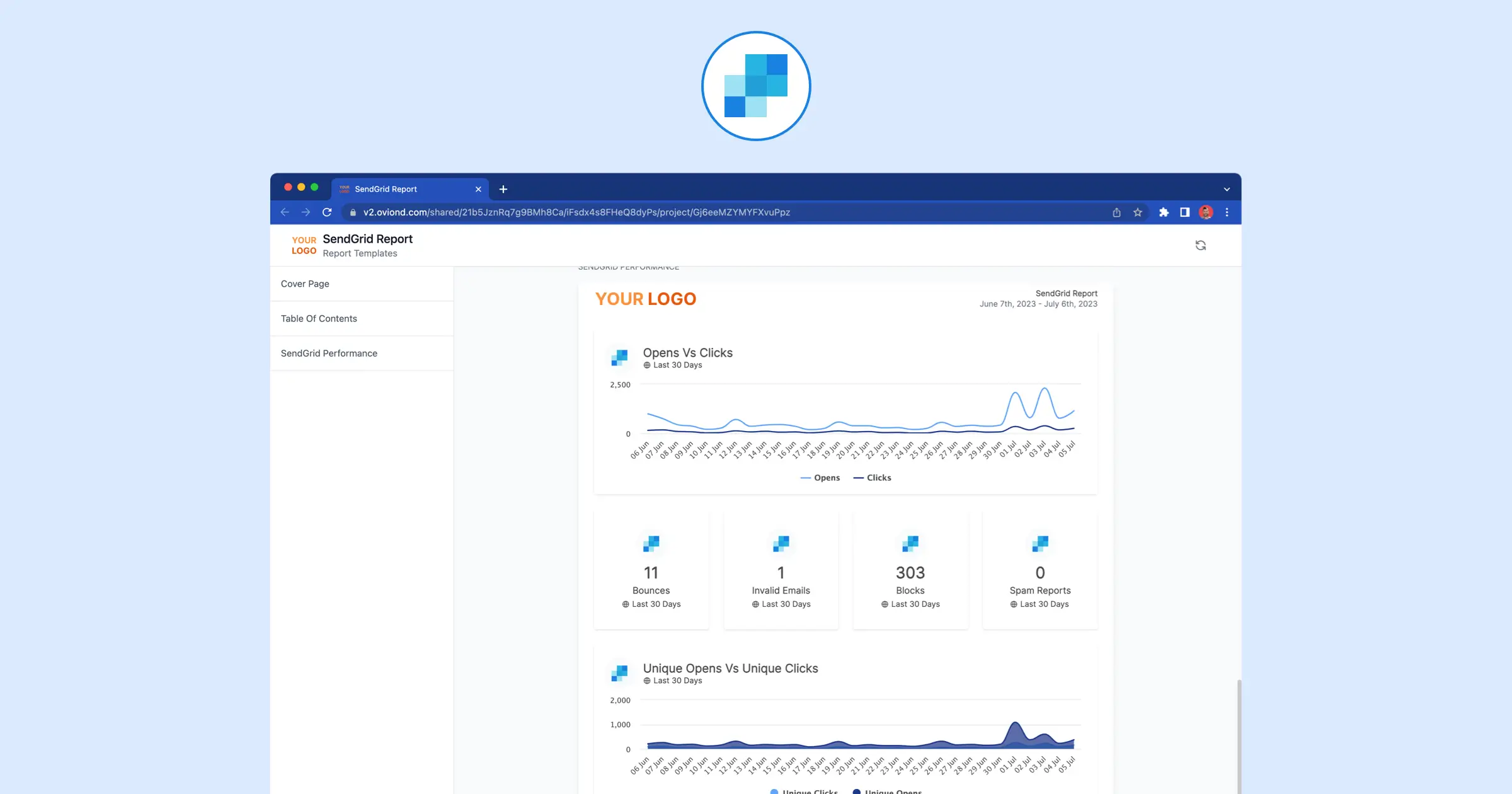This screenshot has width=1512, height=794.
Task: Click the Opens Vs Clicks chart title
Action: [687, 353]
